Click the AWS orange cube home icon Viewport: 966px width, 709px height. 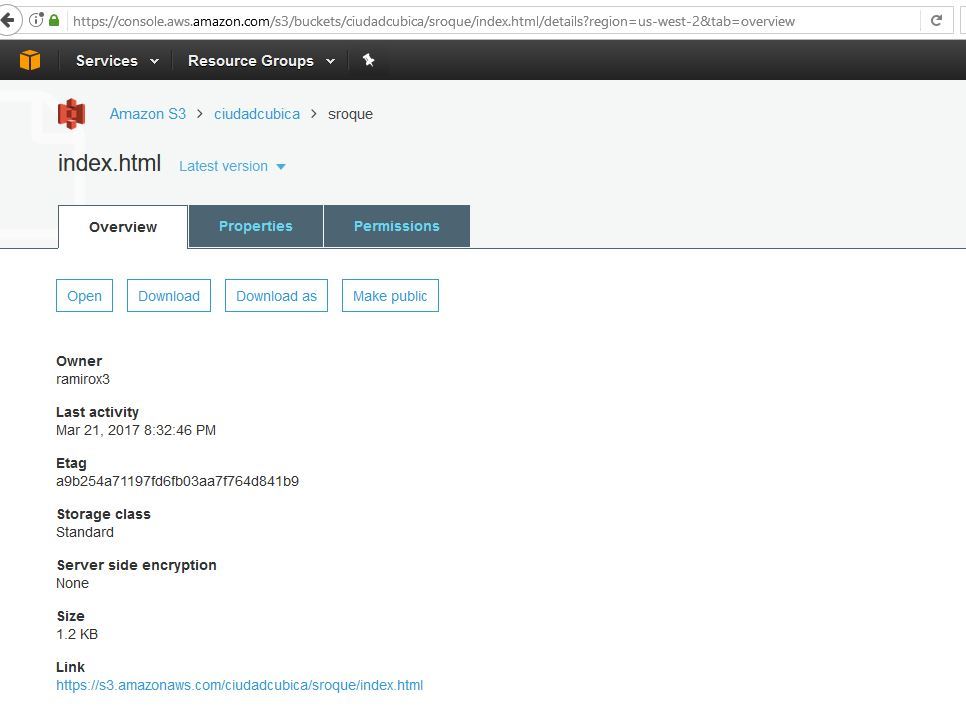(x=30, y=60)
